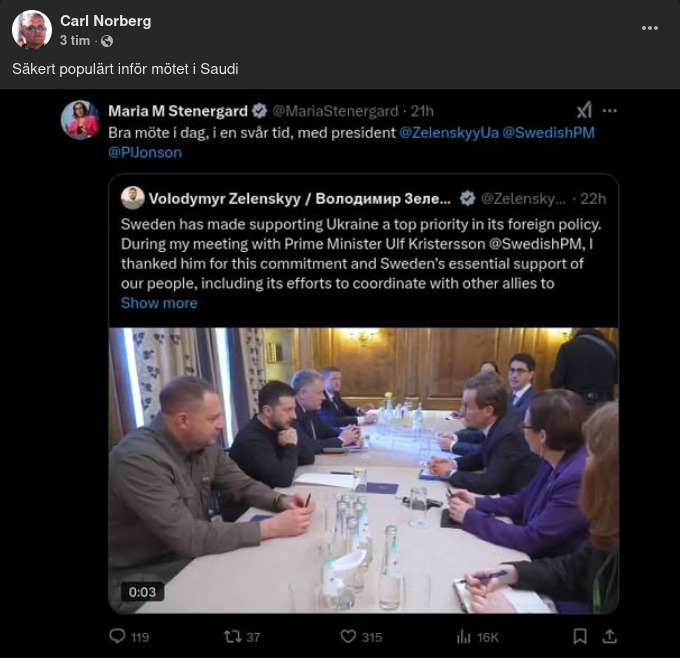Open the @SwedishPM mention link

tap(548, 132)
